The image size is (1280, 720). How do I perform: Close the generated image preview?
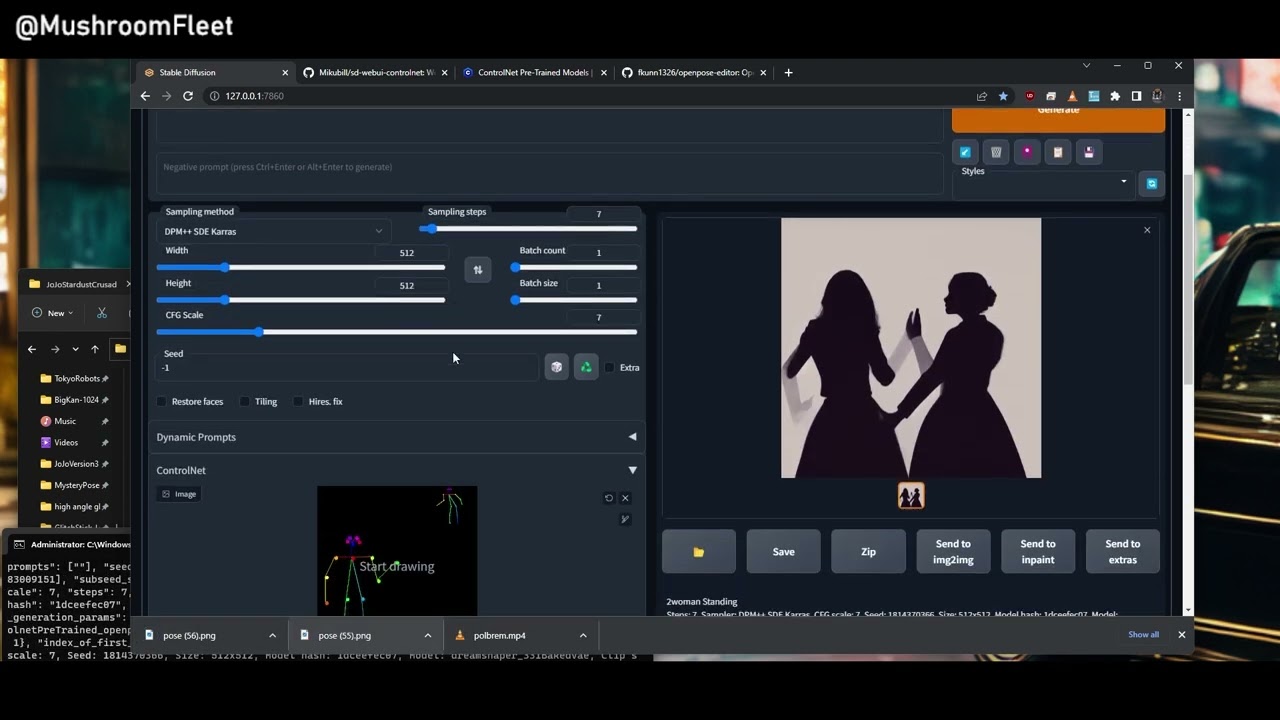coord(1147,231)
